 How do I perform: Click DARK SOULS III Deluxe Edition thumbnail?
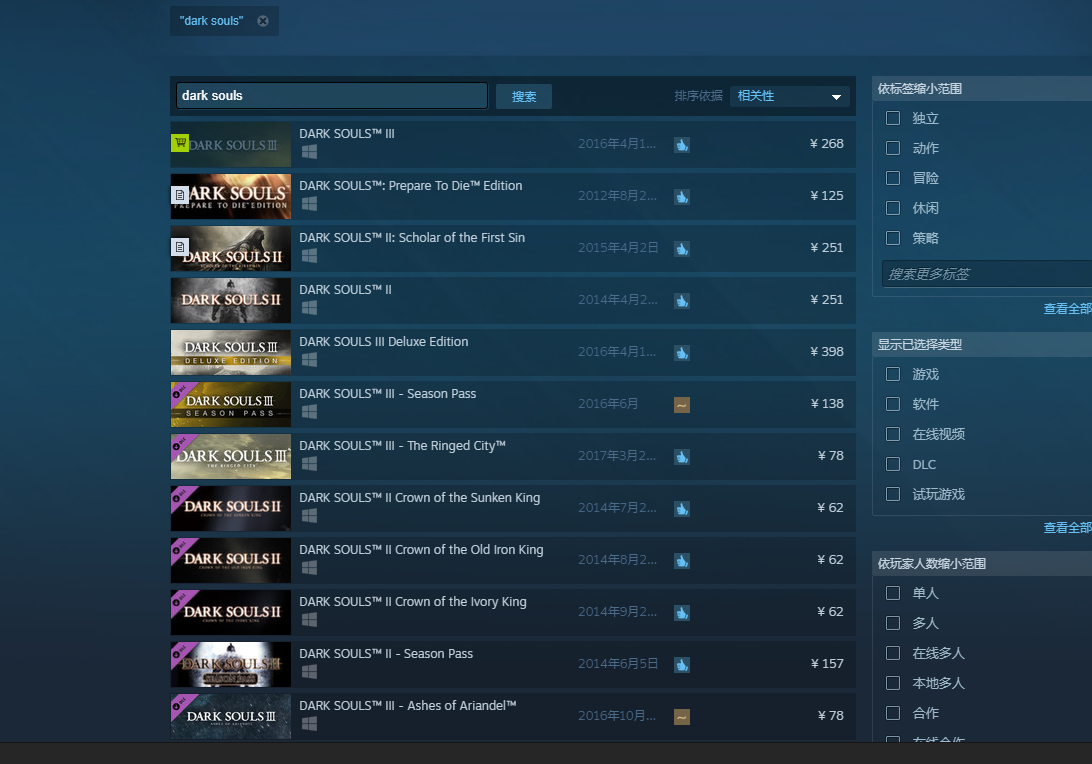[x=231, y=352]
